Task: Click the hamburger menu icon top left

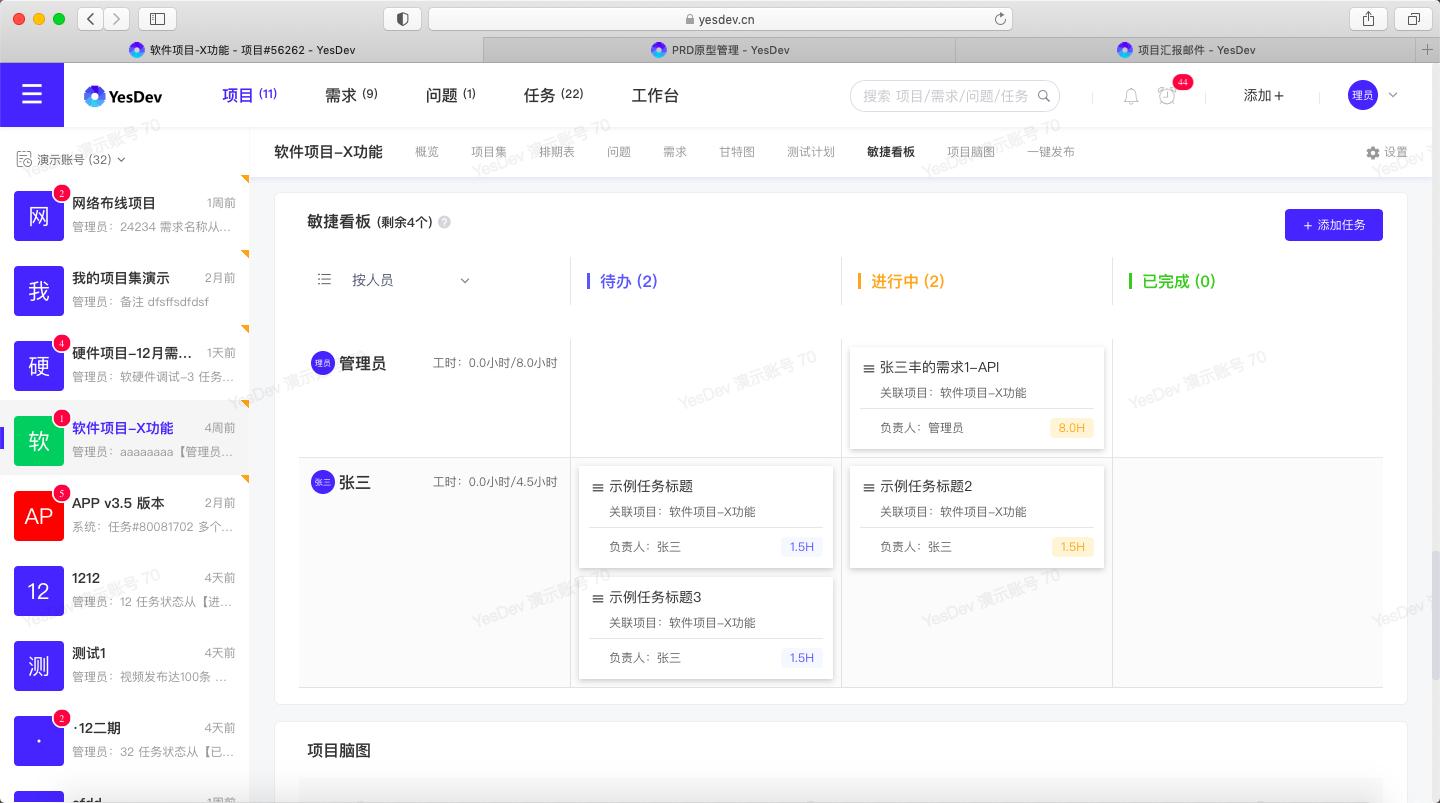Action: [32, 95]
